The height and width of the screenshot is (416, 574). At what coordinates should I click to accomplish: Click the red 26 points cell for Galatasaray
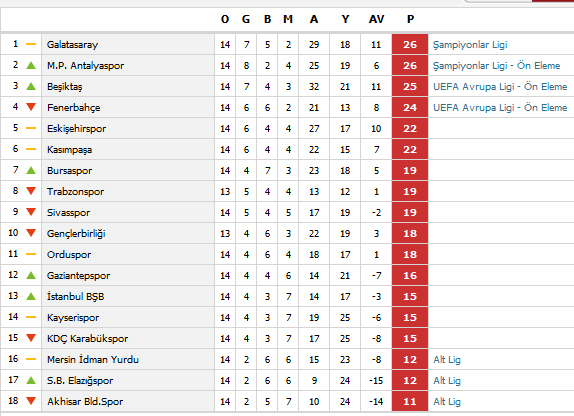click(410, 45)
